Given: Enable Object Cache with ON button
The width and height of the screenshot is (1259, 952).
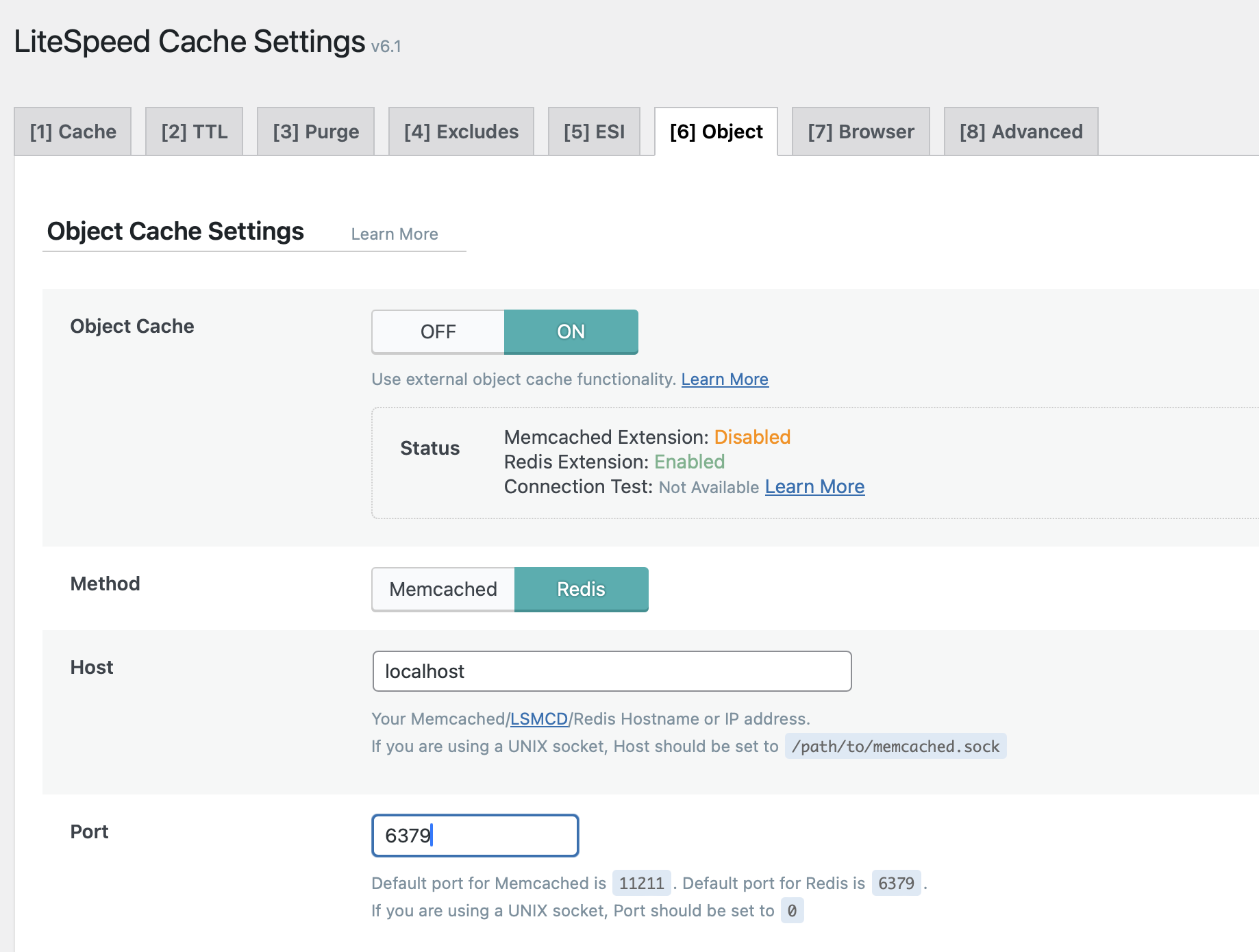Looking at the screenshot, I should pyautogui.click(x=571, y=332).
